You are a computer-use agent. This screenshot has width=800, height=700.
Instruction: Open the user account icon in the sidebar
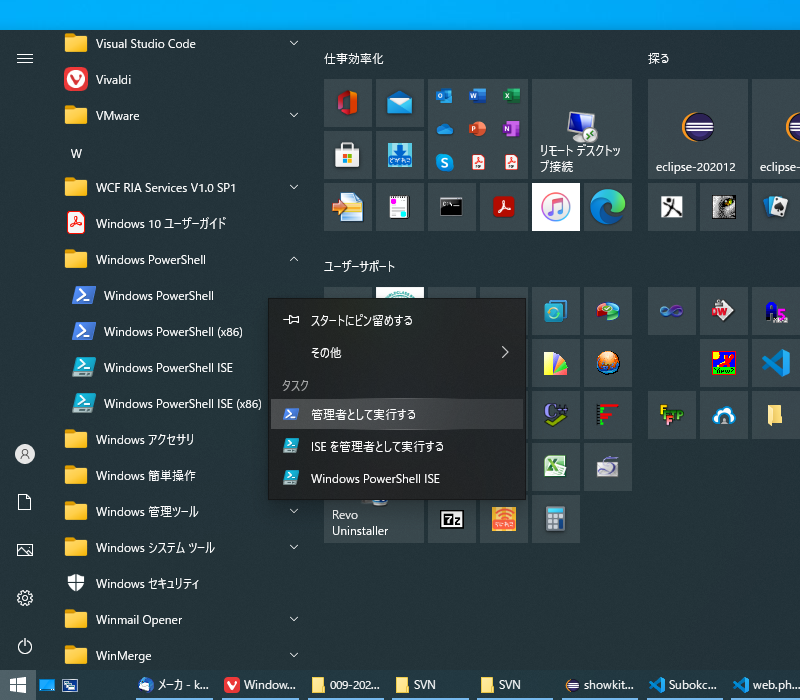coord(25,454)
